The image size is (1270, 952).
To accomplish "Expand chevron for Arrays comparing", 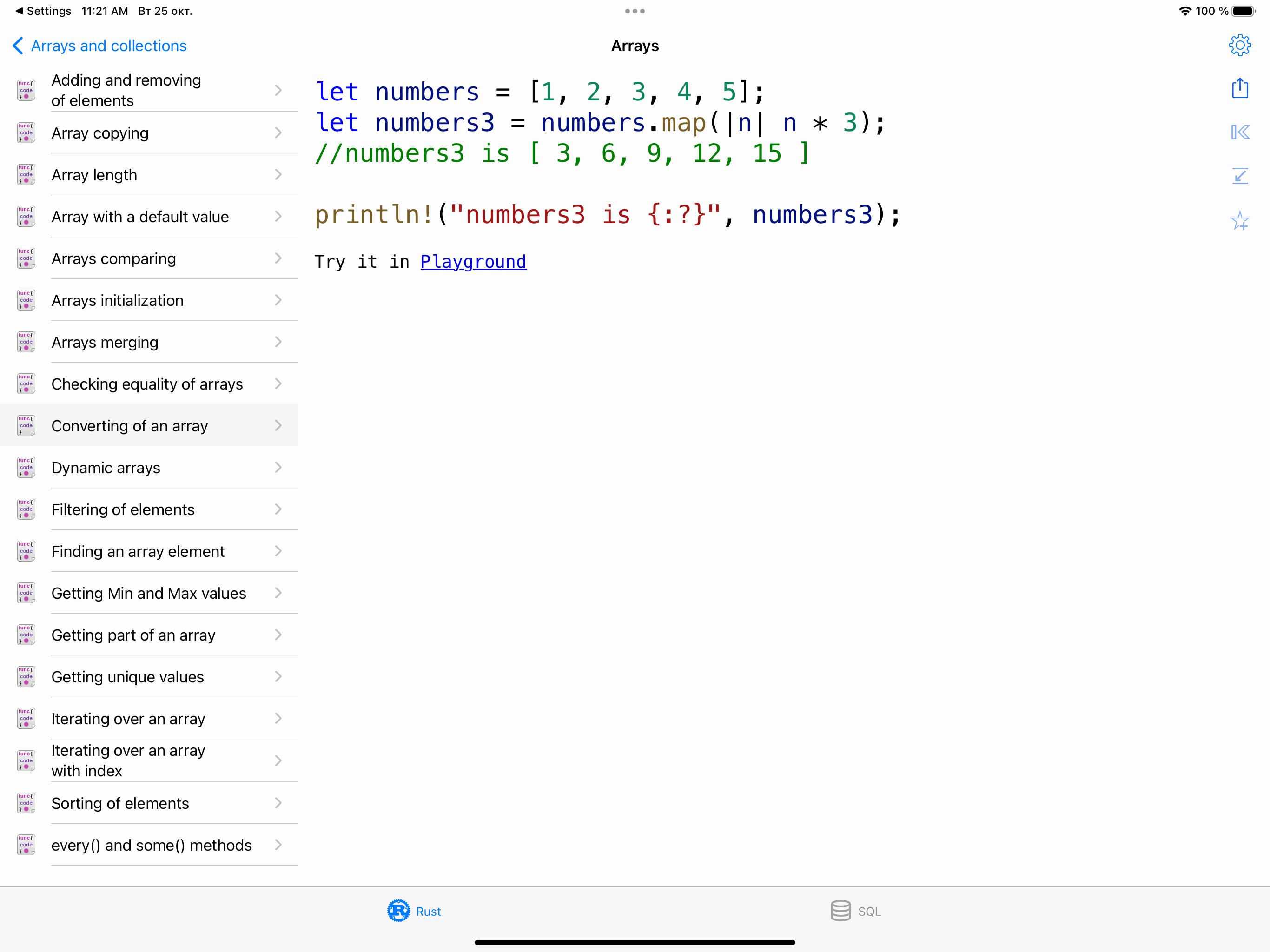I will click(278, 258).
